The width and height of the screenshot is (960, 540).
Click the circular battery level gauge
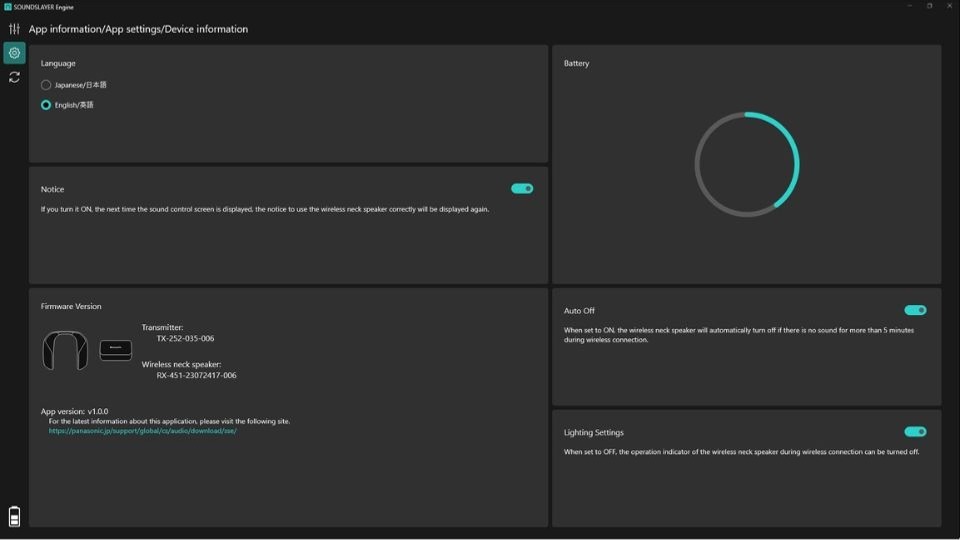coord(747,164)
